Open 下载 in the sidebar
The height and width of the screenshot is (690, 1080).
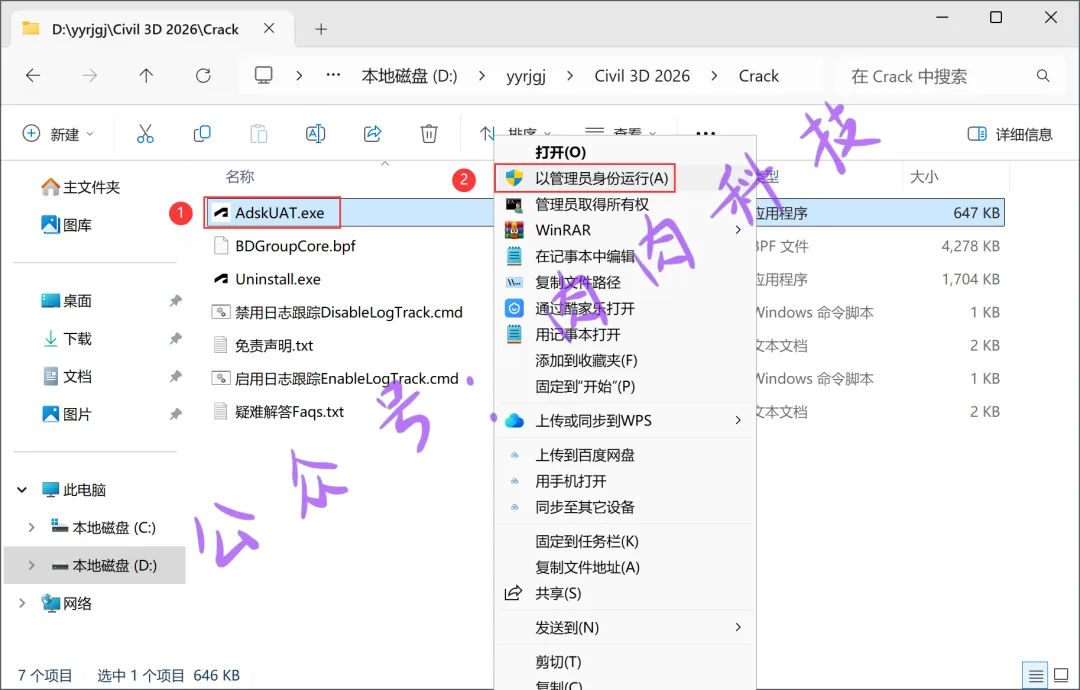tap(67, 339)
